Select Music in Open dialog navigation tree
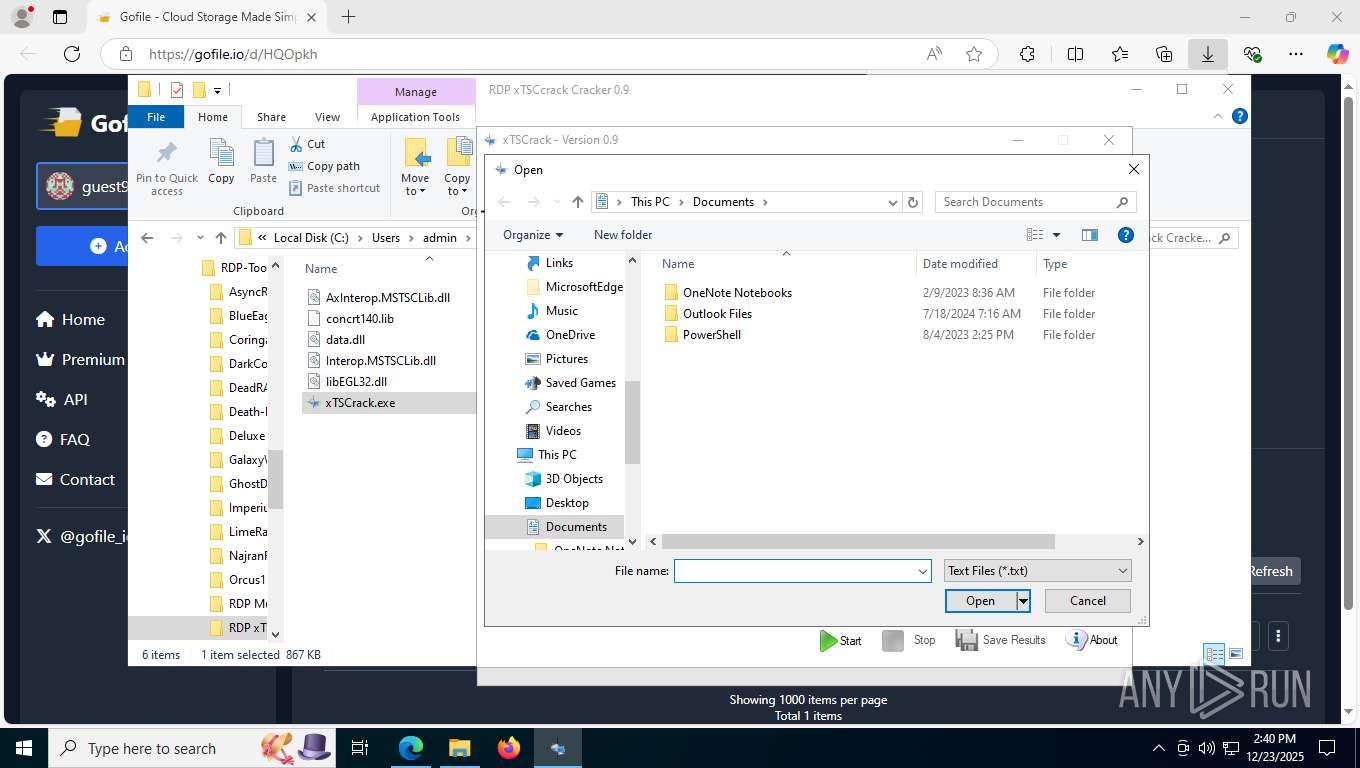Viewport: 1360px width, 768px height. 561,311
